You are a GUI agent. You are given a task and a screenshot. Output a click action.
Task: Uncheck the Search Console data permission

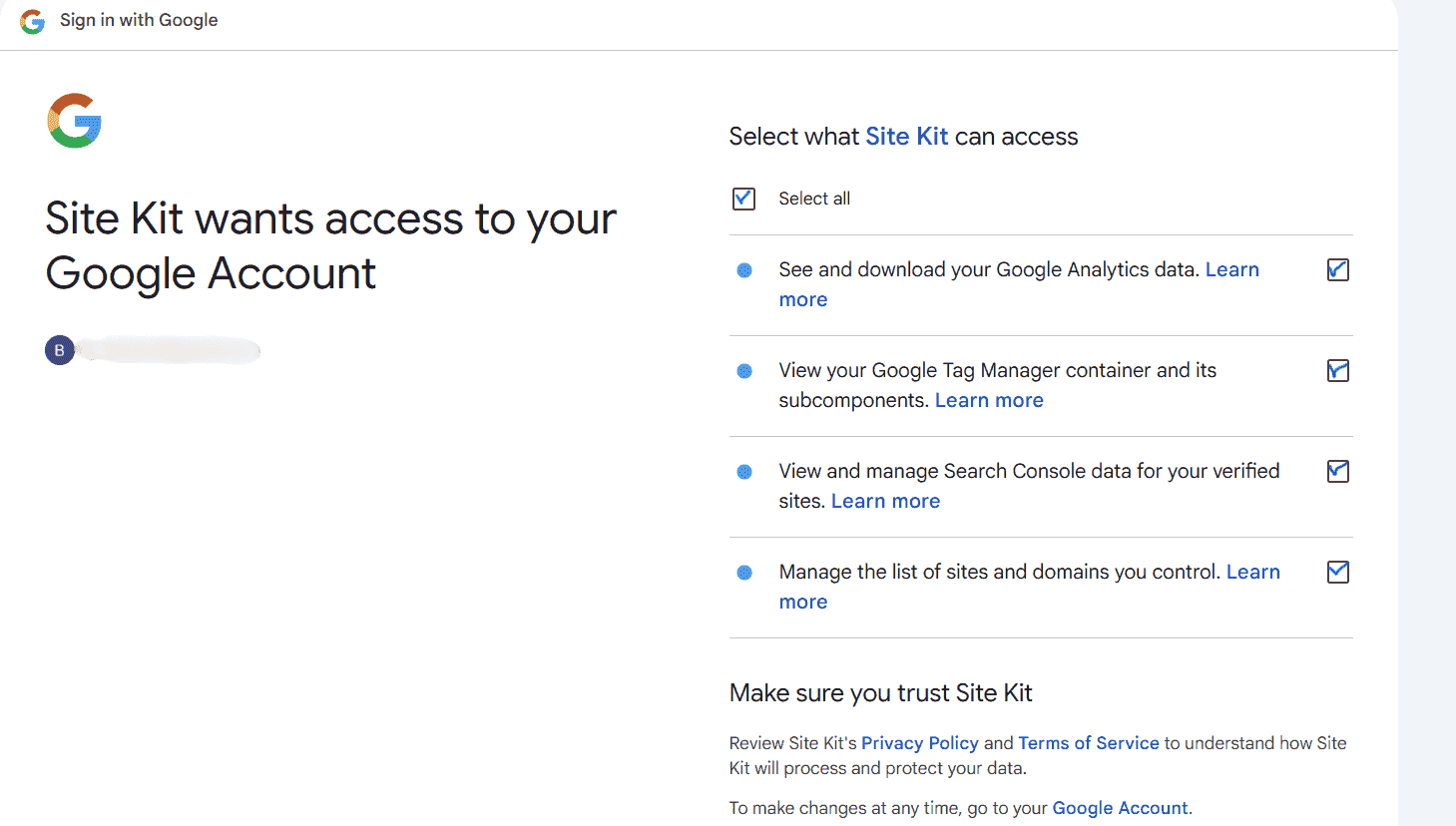tap(1337, 470)
